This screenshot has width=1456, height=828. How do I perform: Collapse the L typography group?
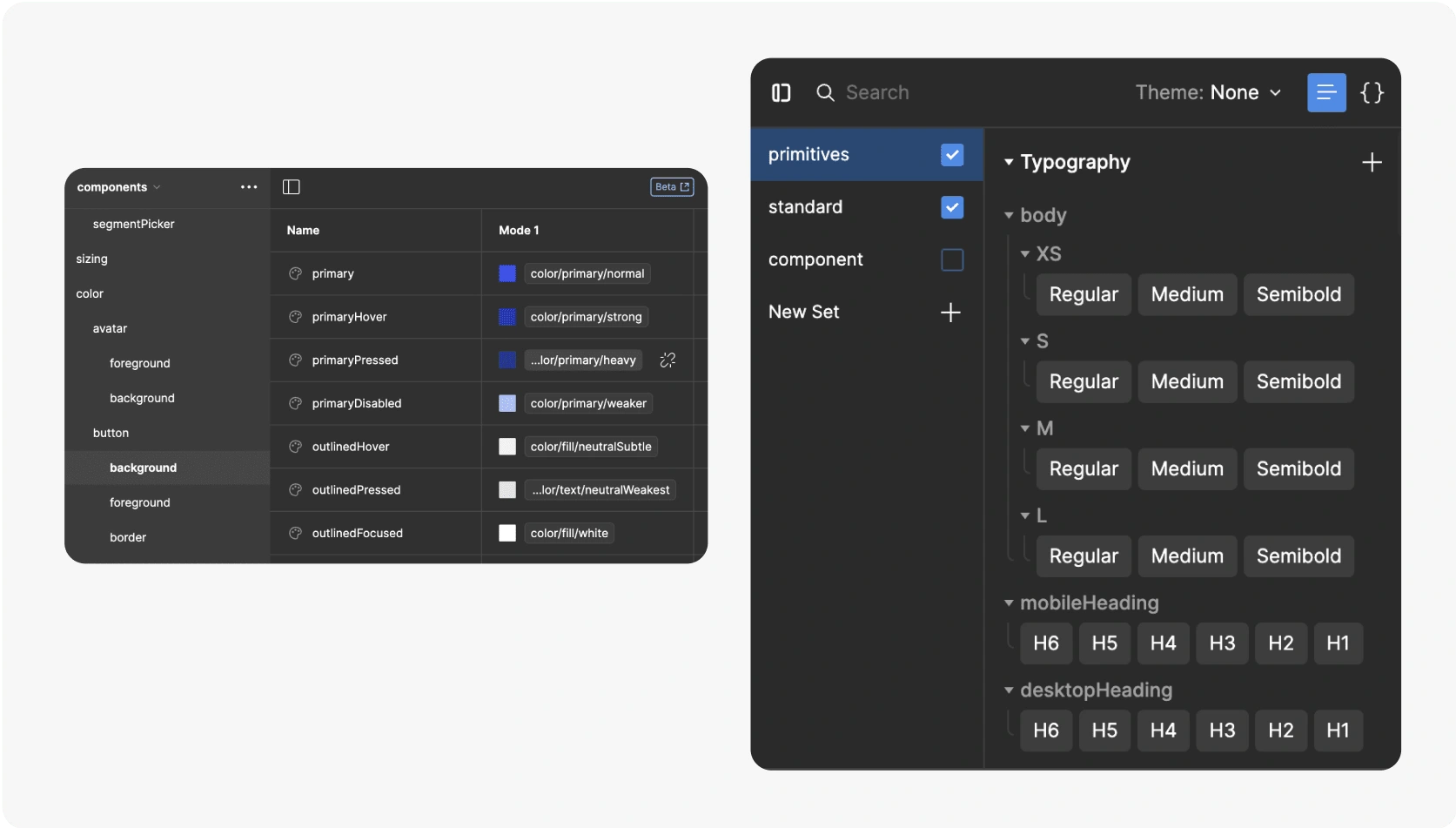pyautogui.click(x=1025, y=515)
